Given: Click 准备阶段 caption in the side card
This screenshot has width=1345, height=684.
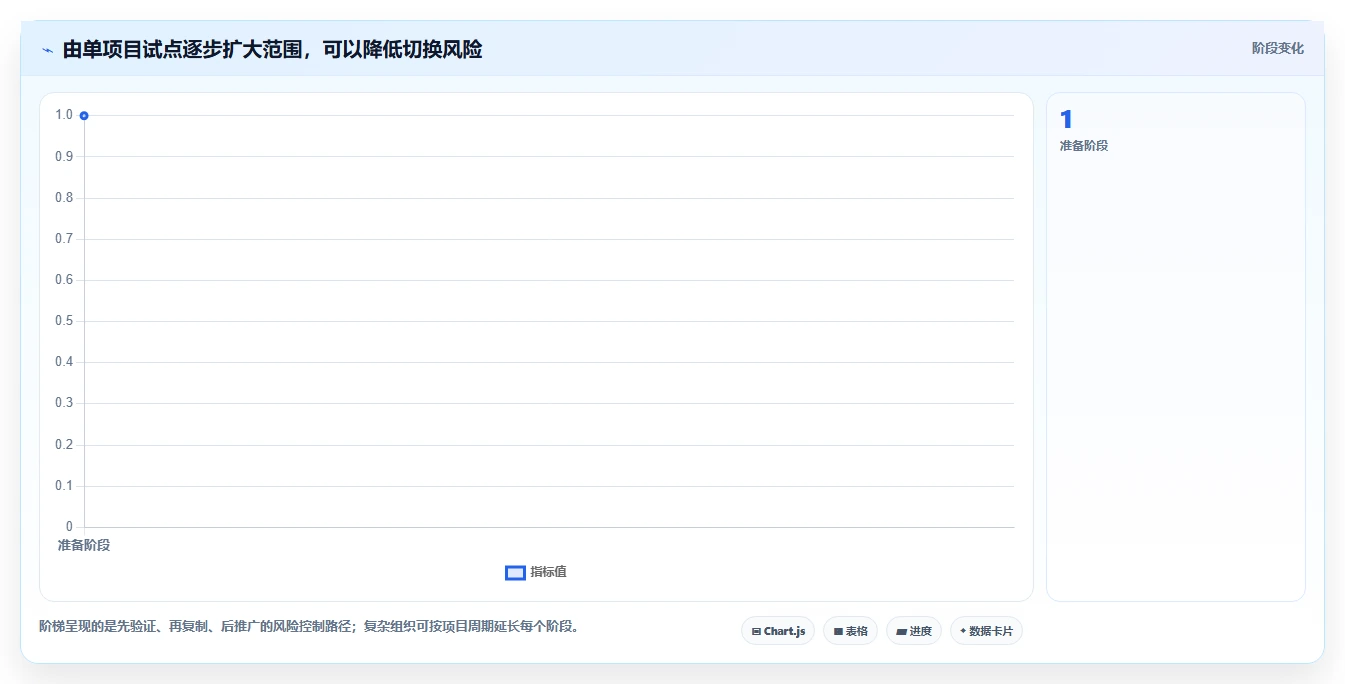Looking at the screenshot, I should point(1084,146).
